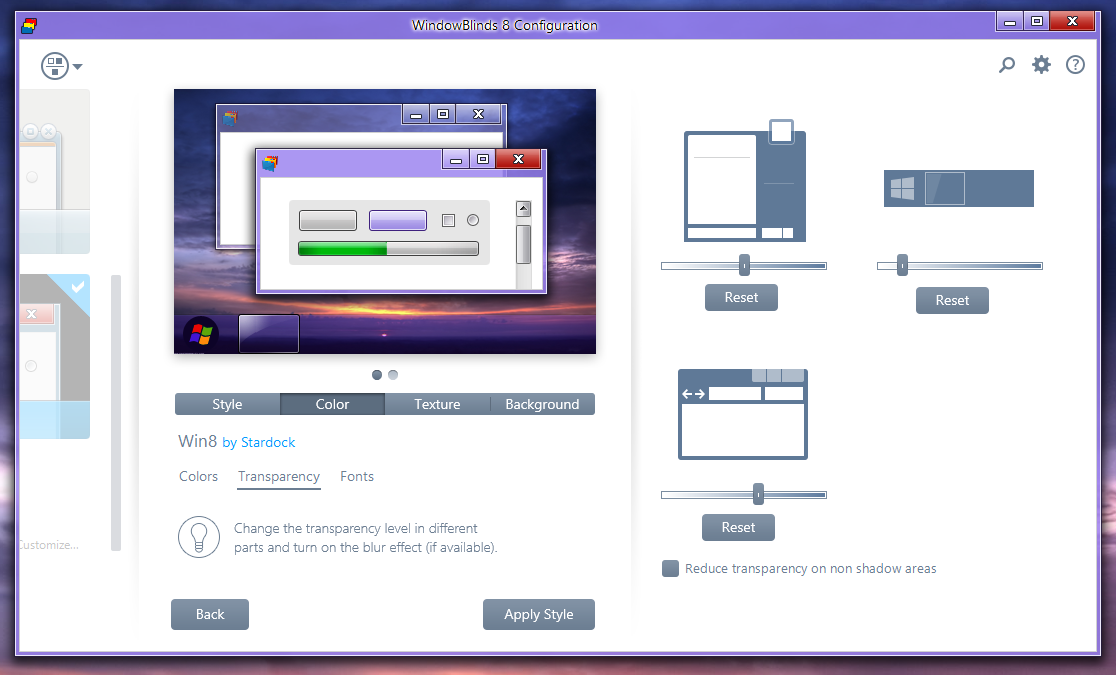1116x675 pixels.
Task: Open the settings gear icon
Action: [x=1041, y=65]
